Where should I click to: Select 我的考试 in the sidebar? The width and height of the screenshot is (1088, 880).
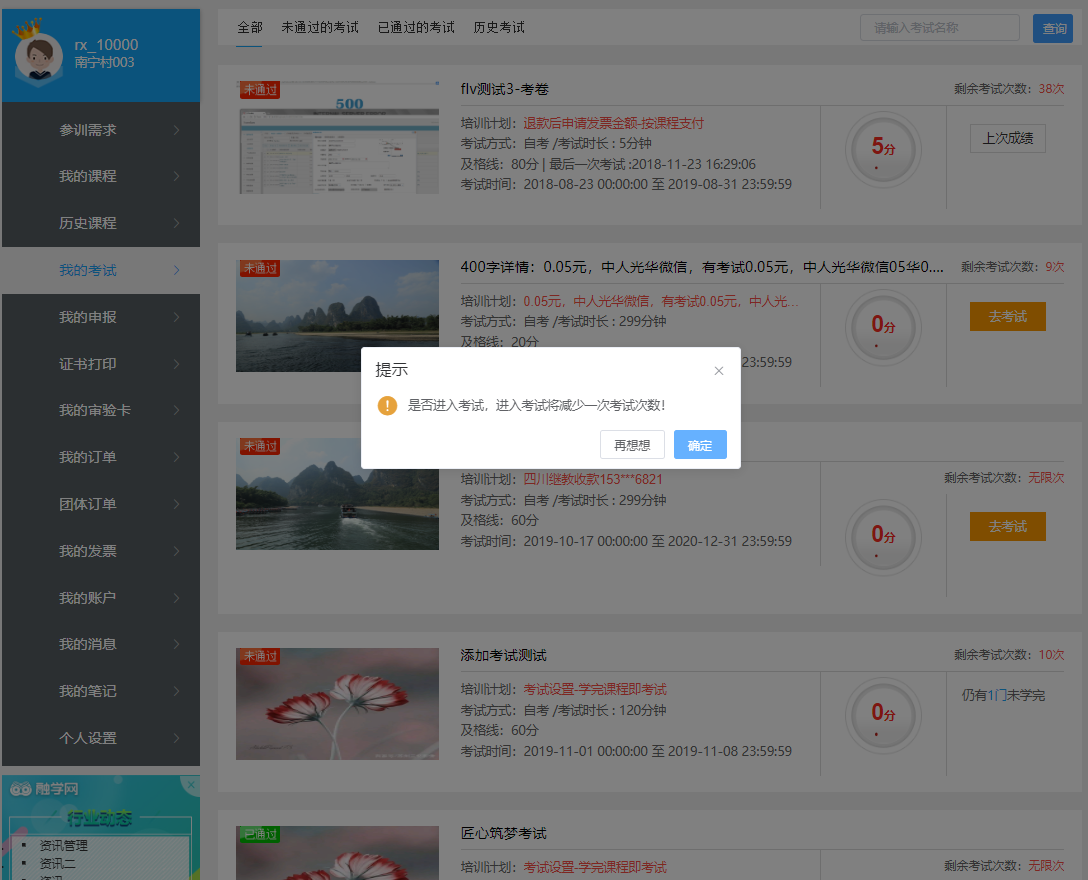[x=101, y=270]
